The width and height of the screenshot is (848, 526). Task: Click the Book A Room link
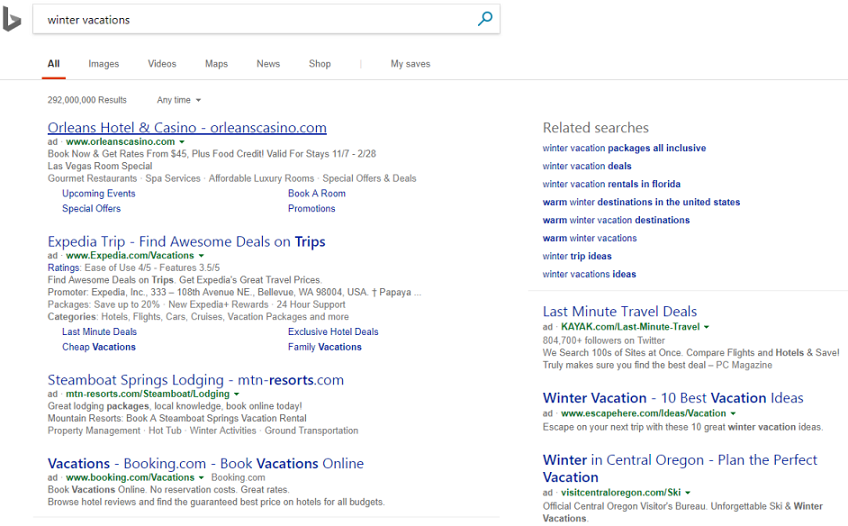[316, 194]
